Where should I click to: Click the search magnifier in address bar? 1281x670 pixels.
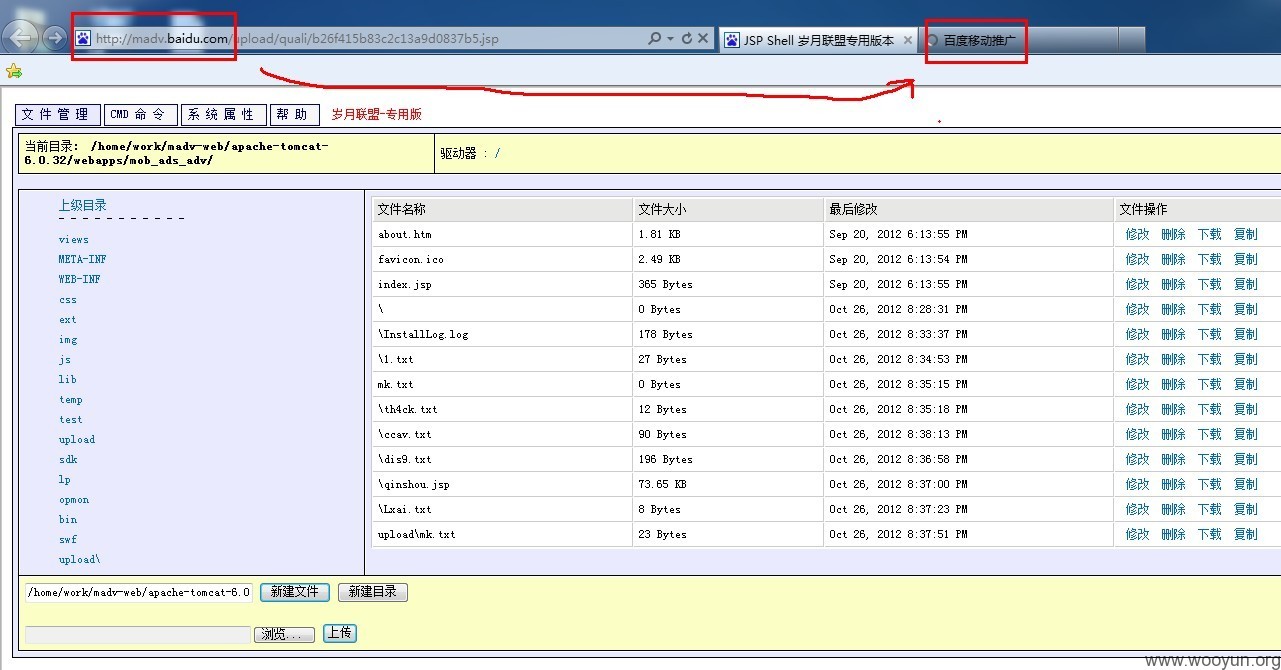pyautogui.click(x=654, y=39)
